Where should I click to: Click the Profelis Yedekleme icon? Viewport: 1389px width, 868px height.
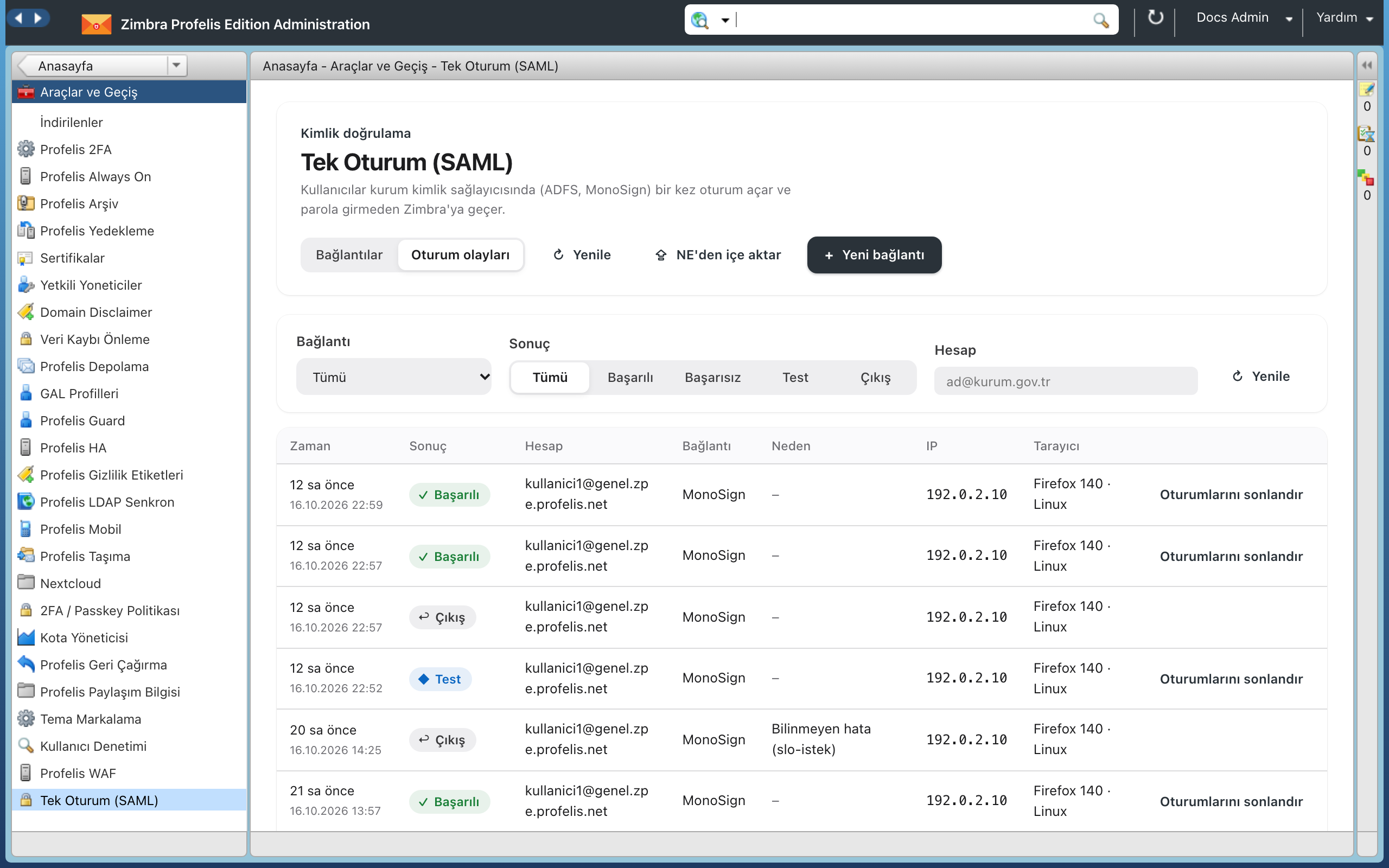click(26, 230)
